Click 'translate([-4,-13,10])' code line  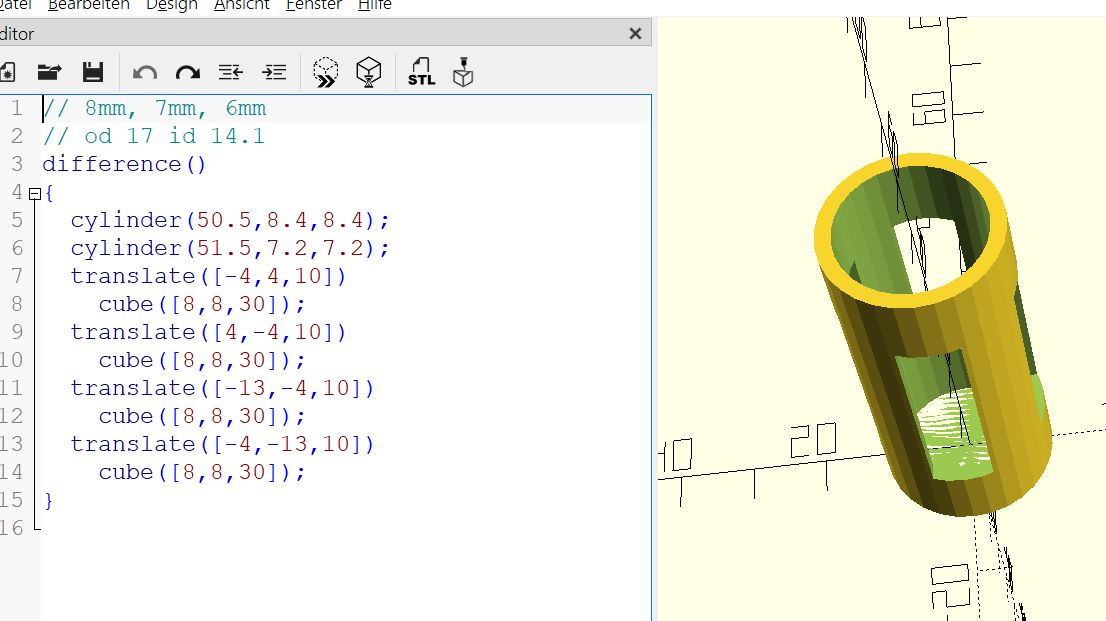point(222,445)
